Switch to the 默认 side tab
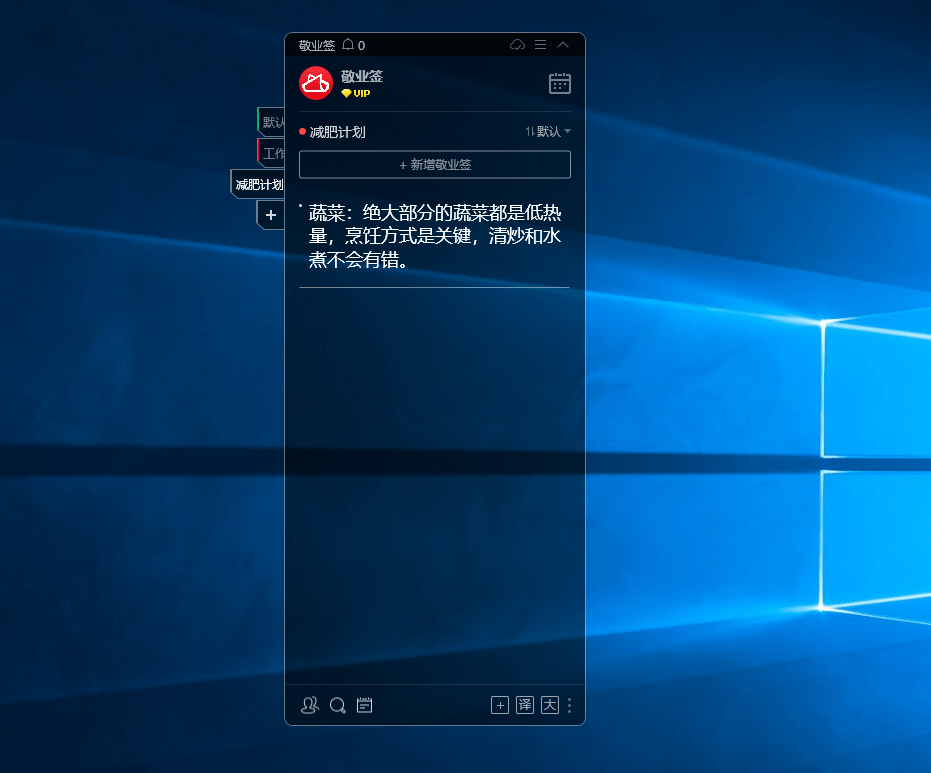This screenshot has height=773, width=931. [271, 122]
